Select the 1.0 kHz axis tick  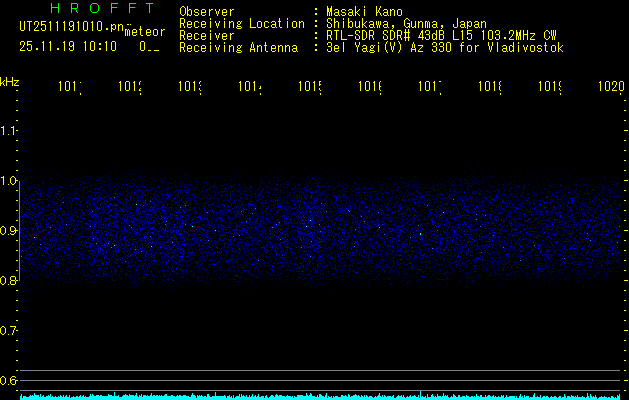coord(9,181)
